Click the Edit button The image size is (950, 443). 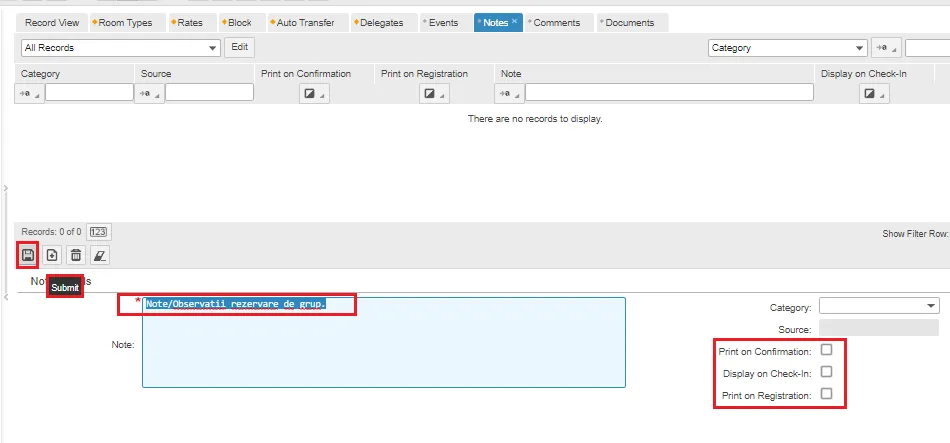pos(240,47)
